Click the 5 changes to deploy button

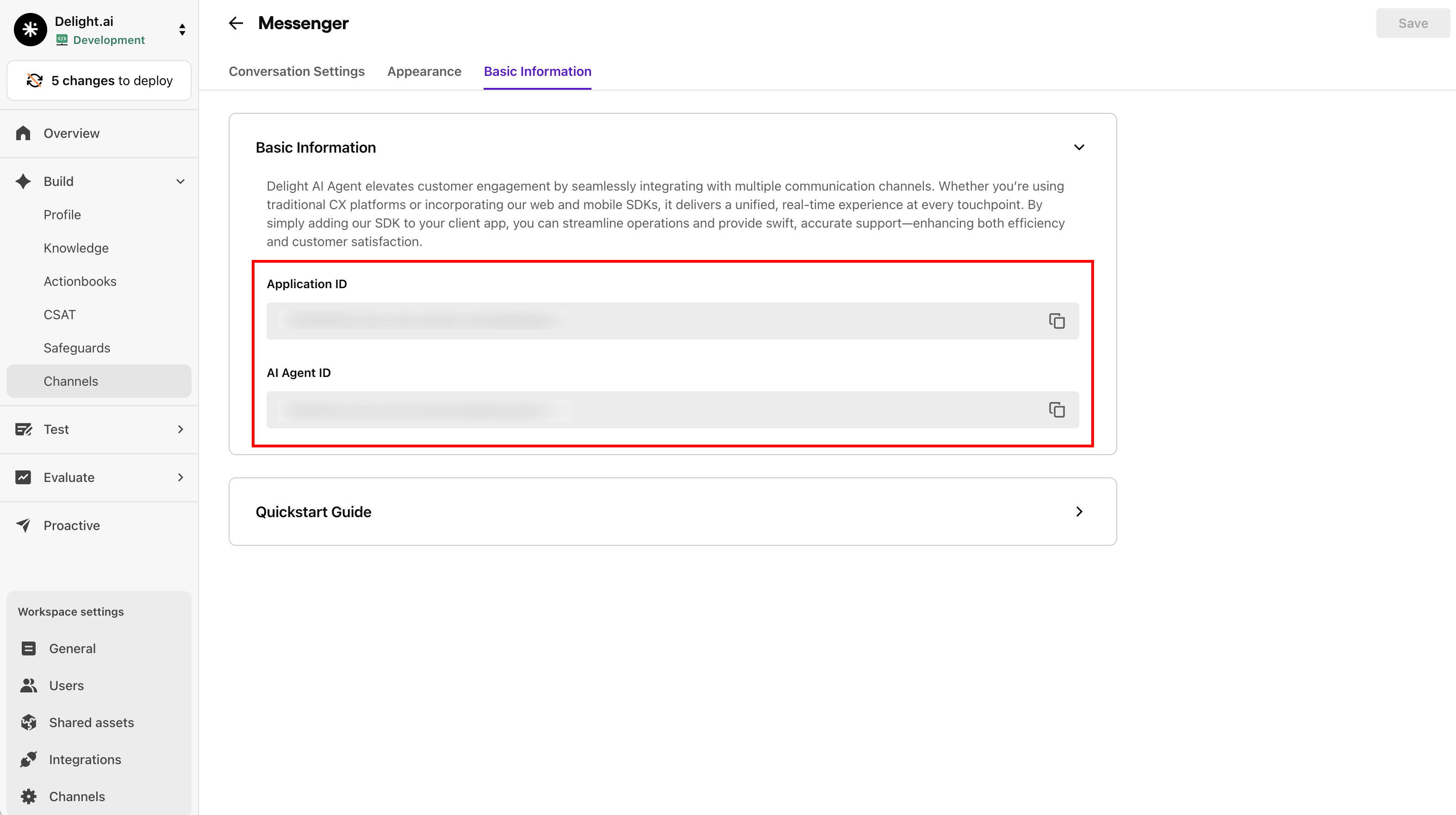pos(99,81)
